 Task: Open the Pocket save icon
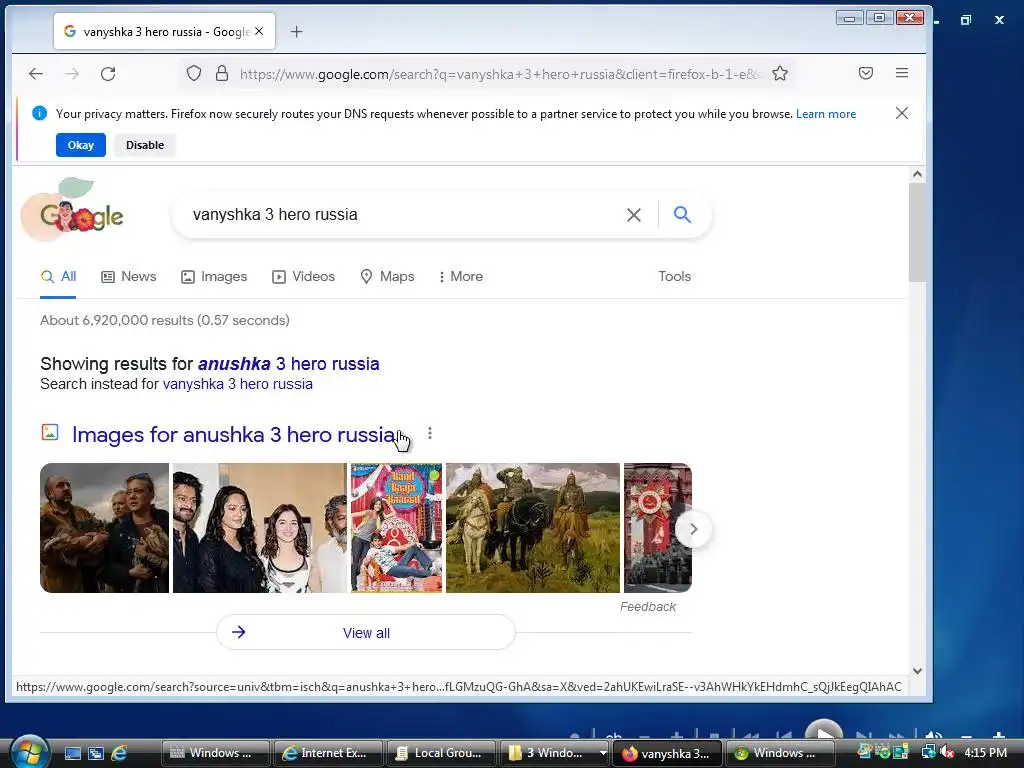coord(866,73)
